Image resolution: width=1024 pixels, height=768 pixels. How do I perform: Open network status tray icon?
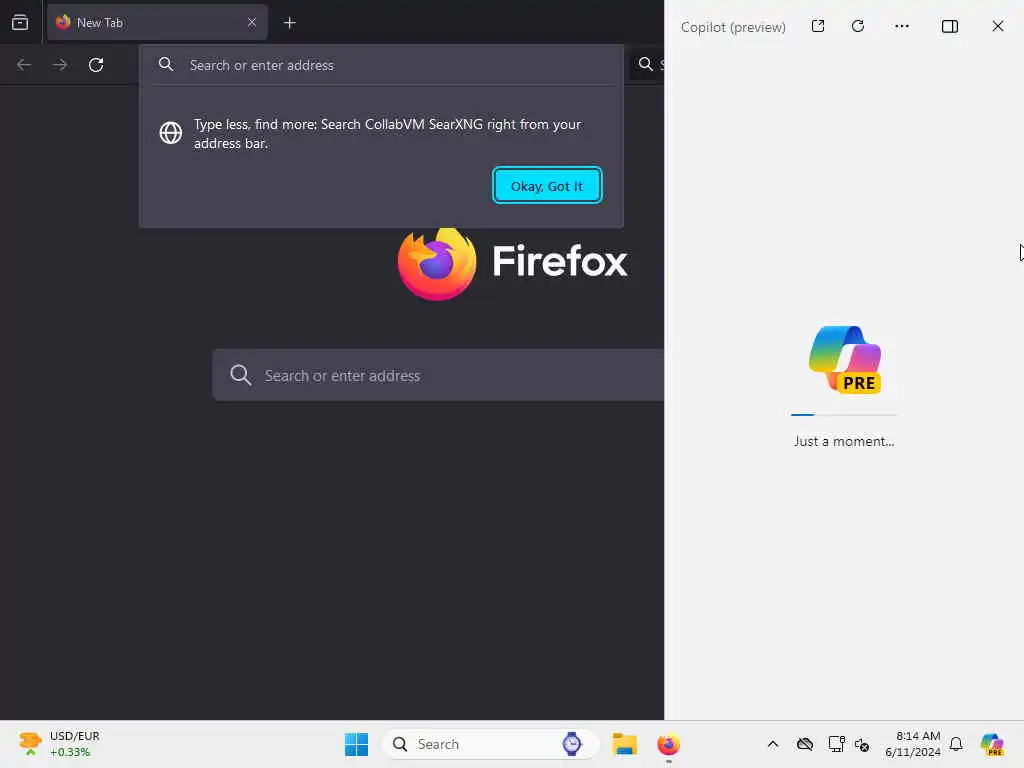tap(836, 744)
